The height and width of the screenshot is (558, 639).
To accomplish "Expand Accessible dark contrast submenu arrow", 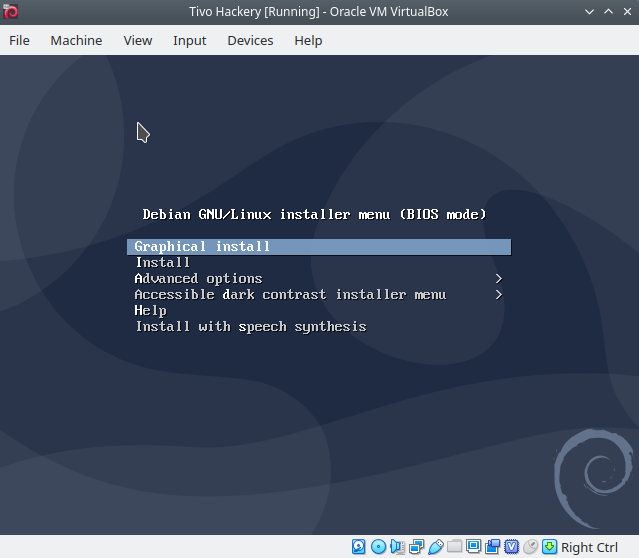I will tap(499, 295).
